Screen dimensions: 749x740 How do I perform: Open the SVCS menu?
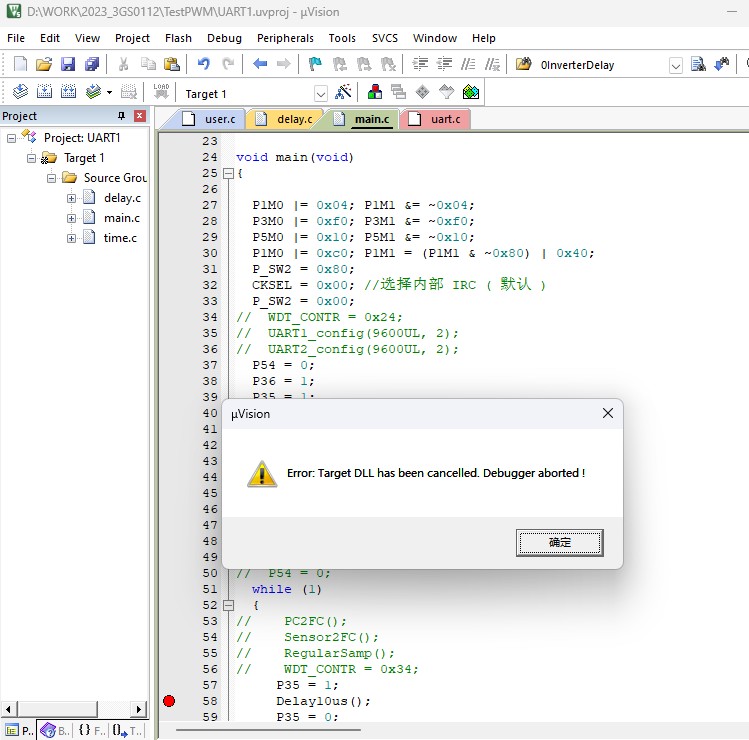pos(385,38)
